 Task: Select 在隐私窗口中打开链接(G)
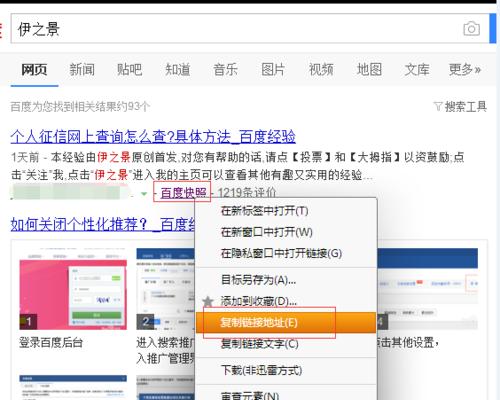point(281,253)
